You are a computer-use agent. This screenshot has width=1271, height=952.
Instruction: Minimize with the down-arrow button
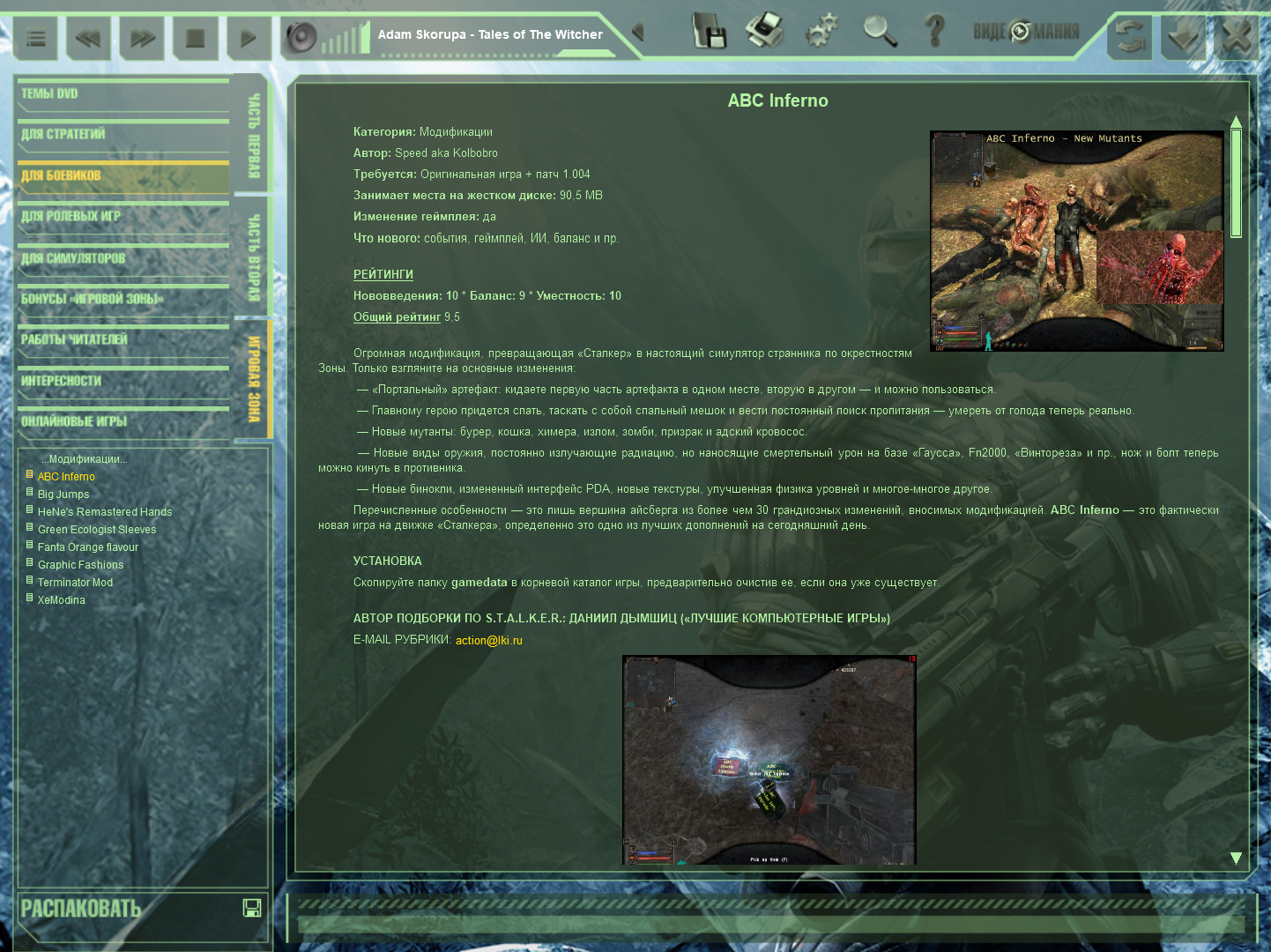tap(1183, 38)
